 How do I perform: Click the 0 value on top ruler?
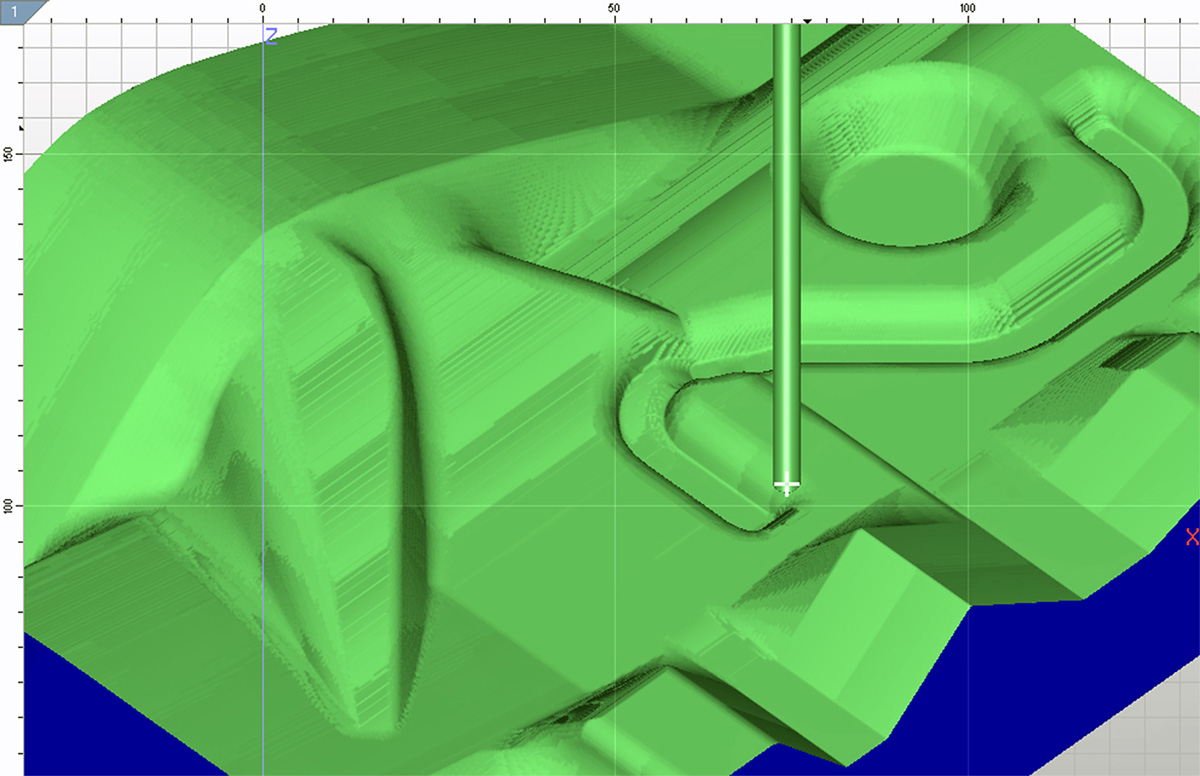pyautogui.click(x=262, y=8)
